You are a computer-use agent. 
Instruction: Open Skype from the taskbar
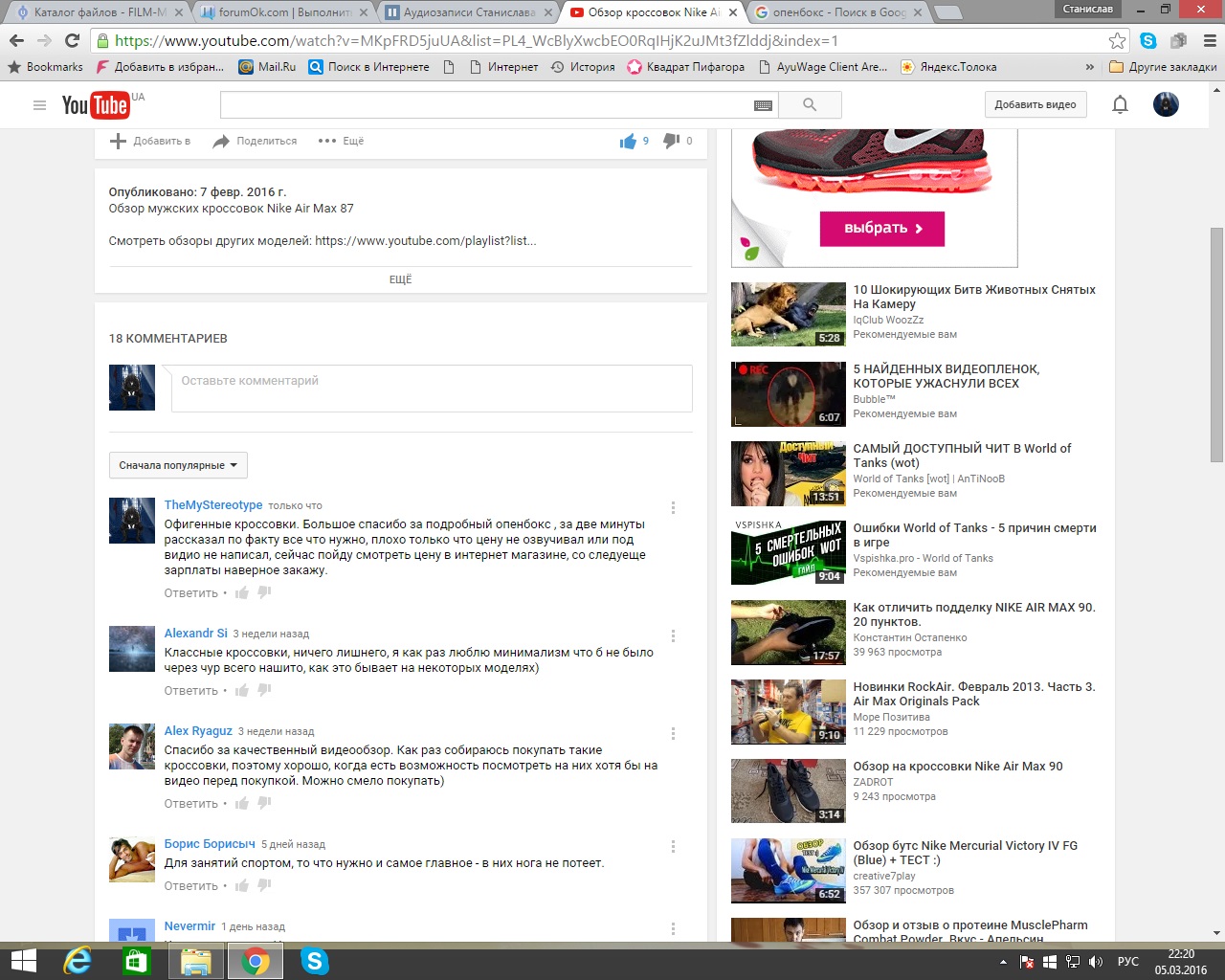click(314, 962)
